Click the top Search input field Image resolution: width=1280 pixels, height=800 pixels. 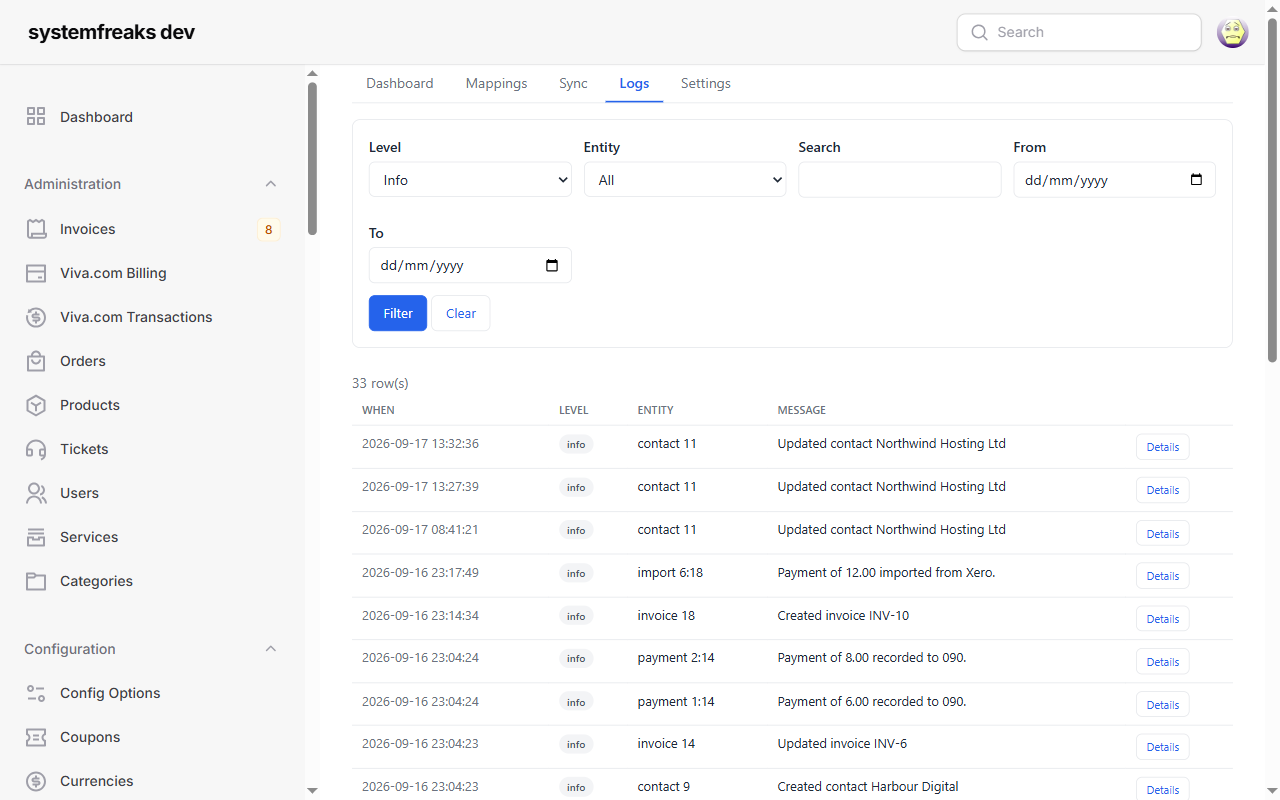point(1079,32)
